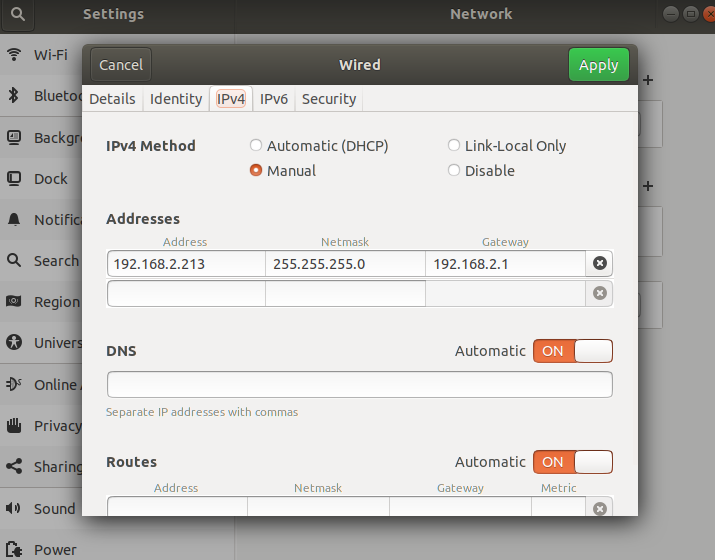Toggle the DNS Automatic switch
This screenshot has width=715, height=560.
573,351
